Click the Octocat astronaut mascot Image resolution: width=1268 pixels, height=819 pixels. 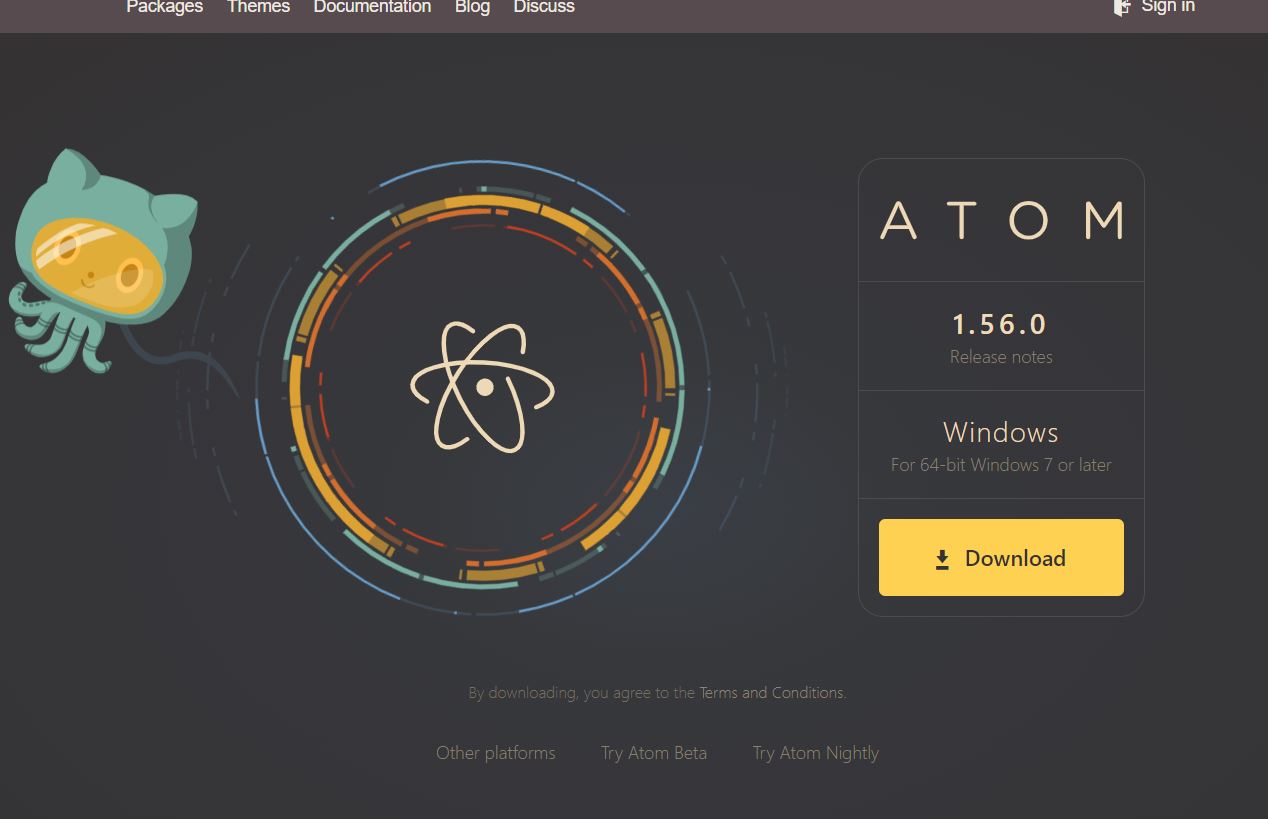(x=103, y=261)
